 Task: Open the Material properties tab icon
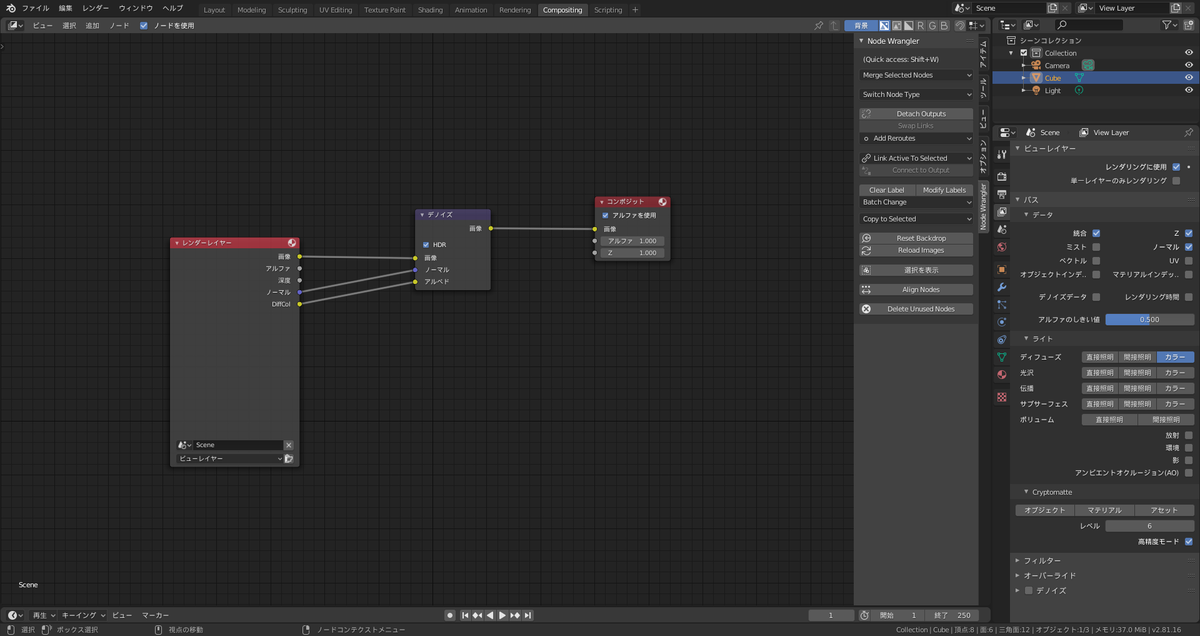(x=1002, y=374)
